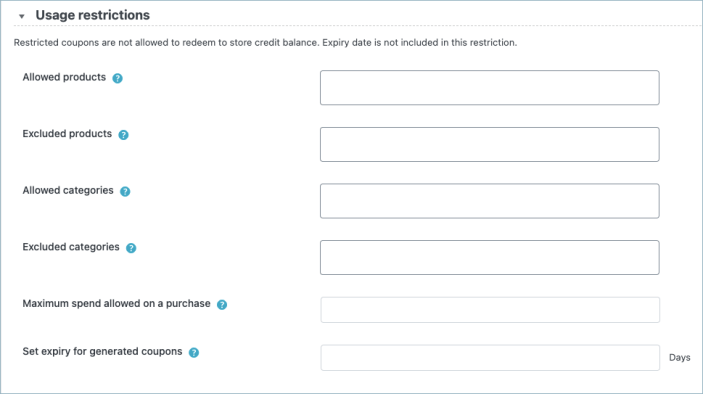Open the Allowed categories selection box
The width and height of the screenshot is (703, 394).
point(490,201)
